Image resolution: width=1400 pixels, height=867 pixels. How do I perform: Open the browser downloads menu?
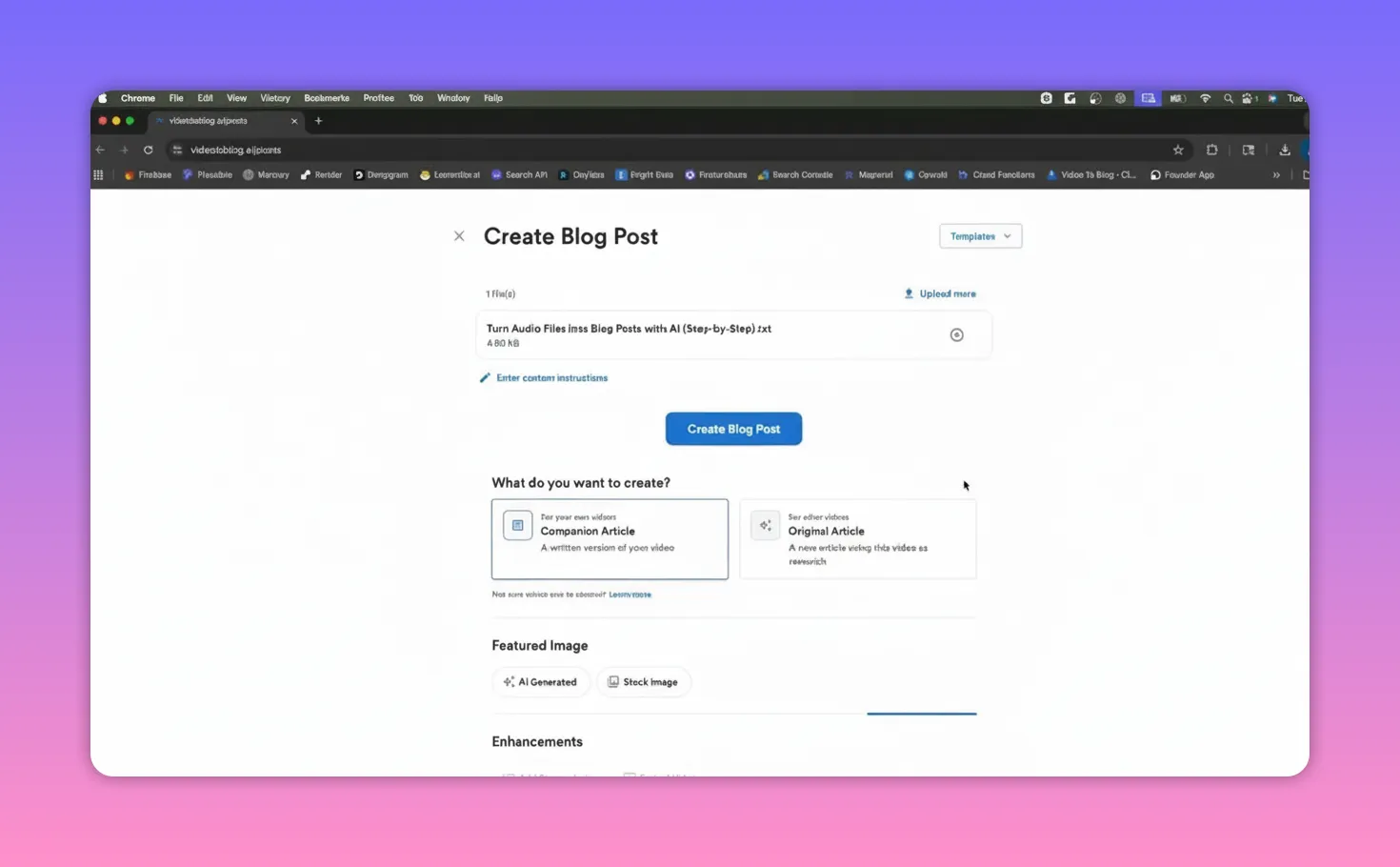[1285, 150]
